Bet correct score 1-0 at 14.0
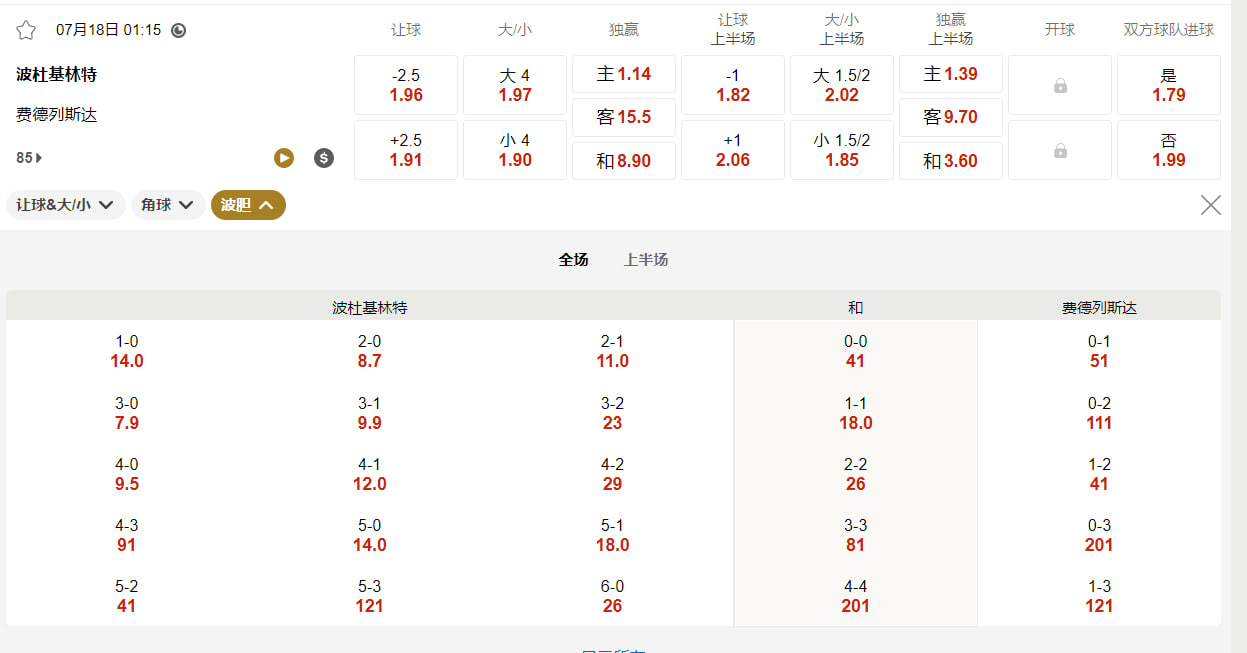The height and width of the screenshot is (653, 1247). pos(127,351)
